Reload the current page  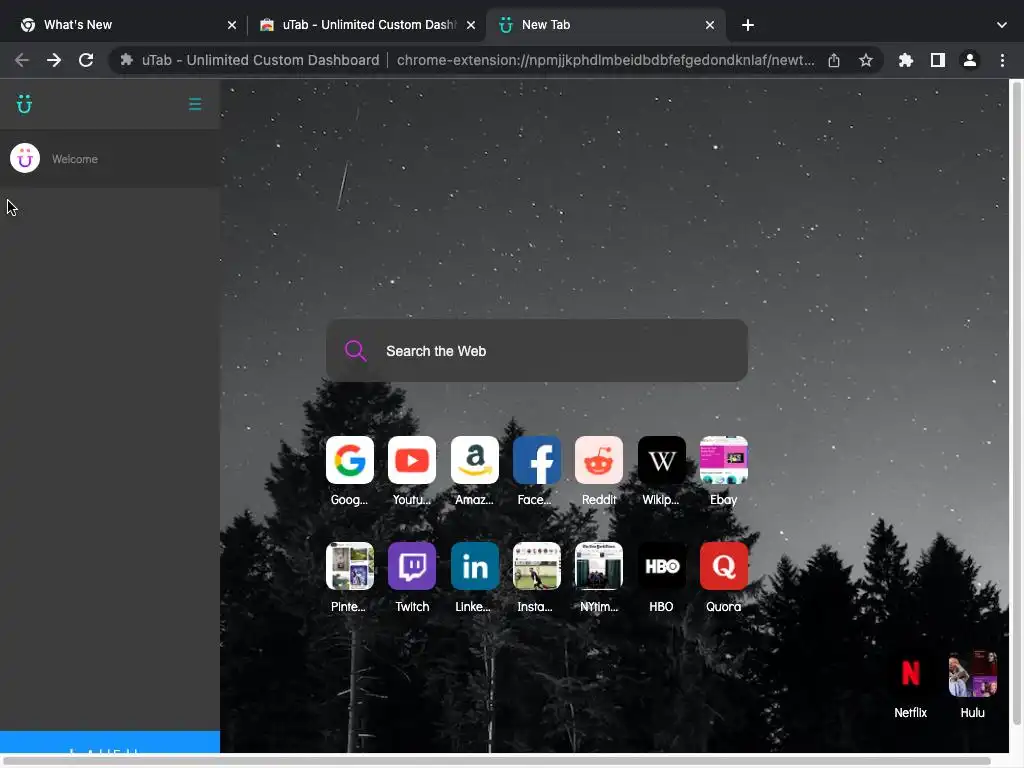pos(86,60)
